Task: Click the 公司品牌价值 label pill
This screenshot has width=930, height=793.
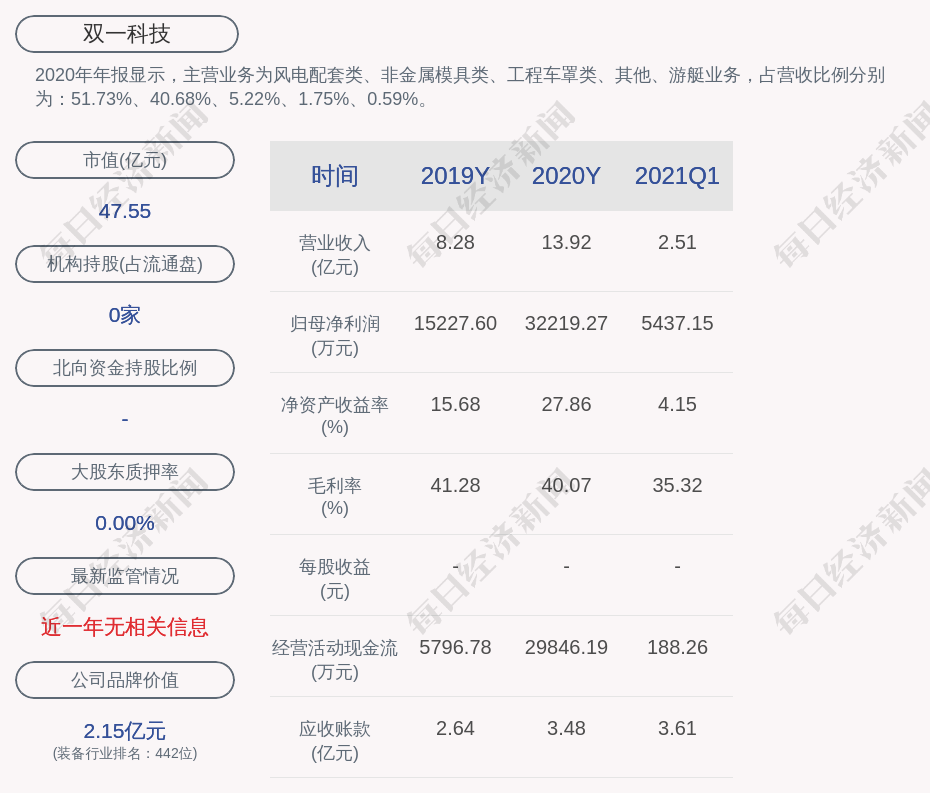Action: tap(125, 680)
